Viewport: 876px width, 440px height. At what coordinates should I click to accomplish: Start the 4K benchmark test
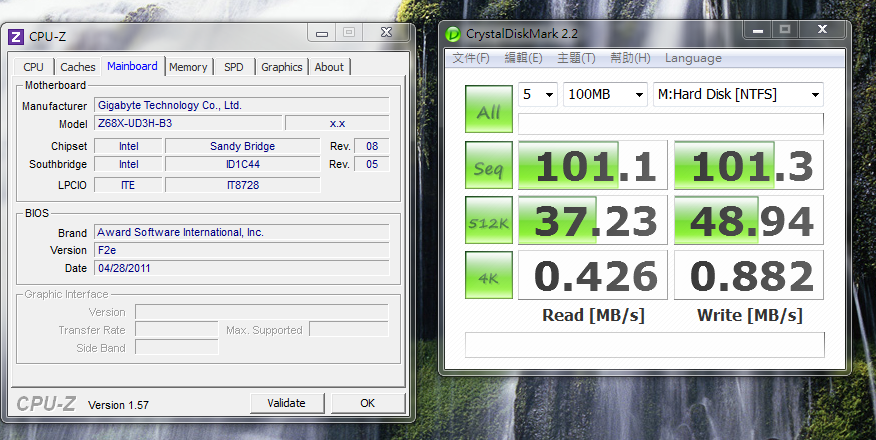click(489, 275)
